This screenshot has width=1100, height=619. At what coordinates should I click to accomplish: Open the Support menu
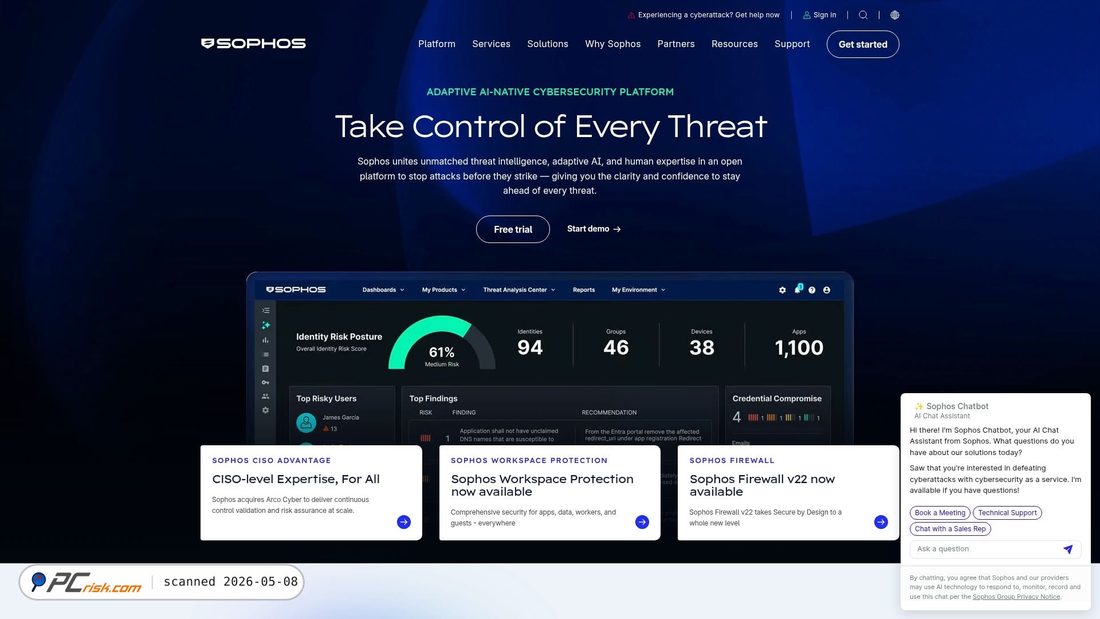[x=792, y=44]
